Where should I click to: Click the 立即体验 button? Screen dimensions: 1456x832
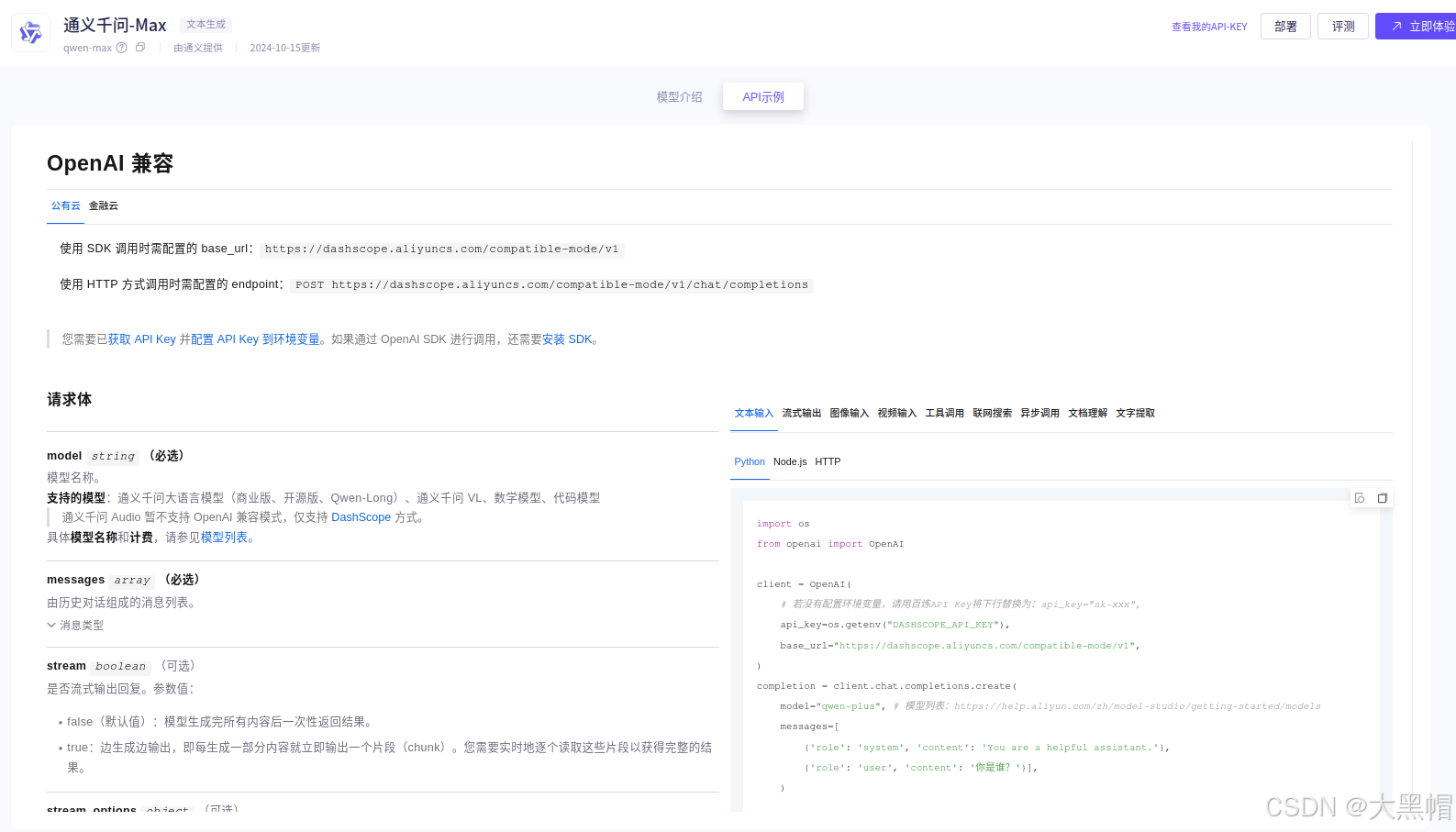[1416, 27]
